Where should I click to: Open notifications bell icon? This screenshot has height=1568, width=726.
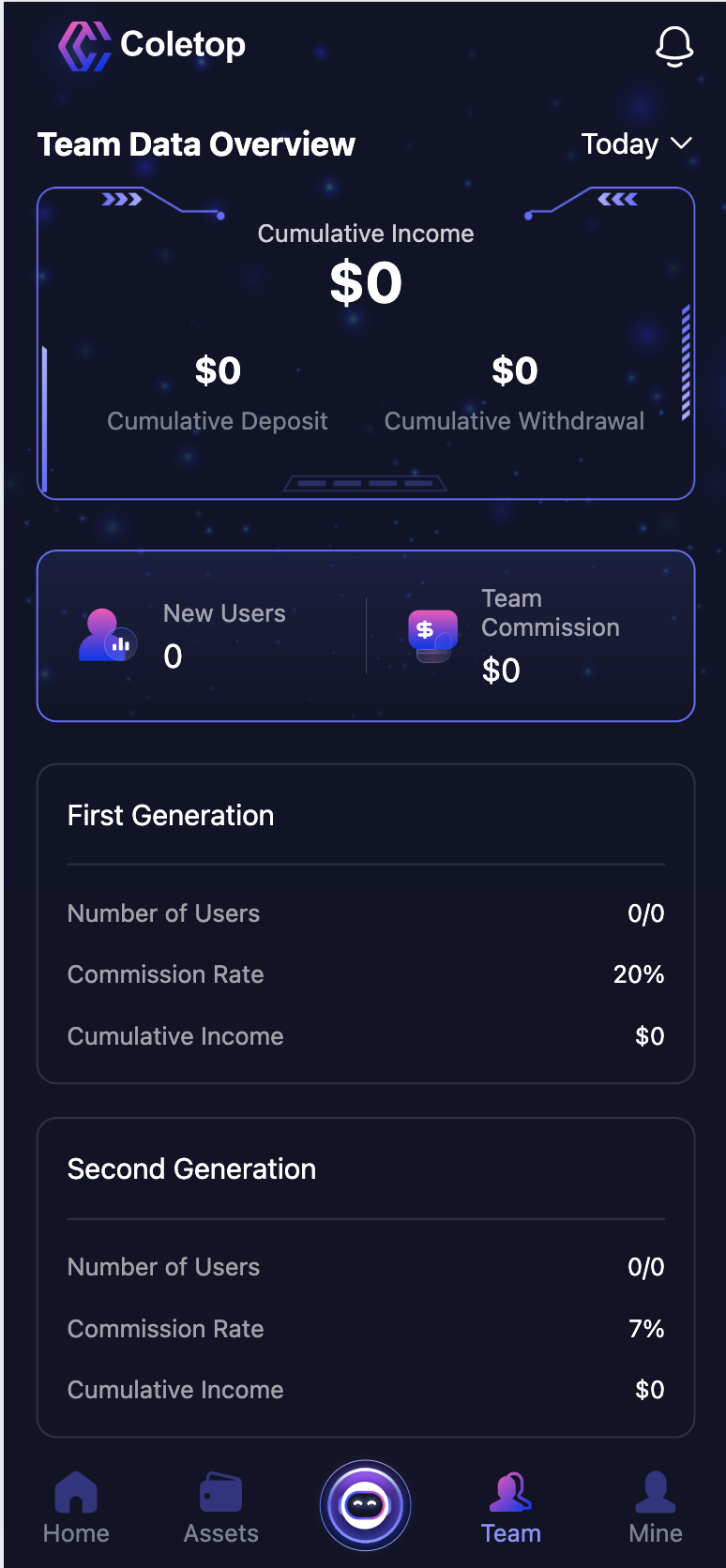click(x=673, y=46)
